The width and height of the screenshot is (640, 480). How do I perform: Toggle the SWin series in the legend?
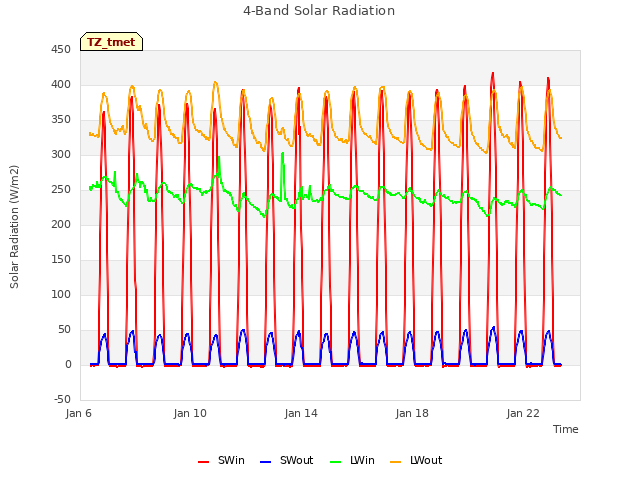[x=221, y=460]
